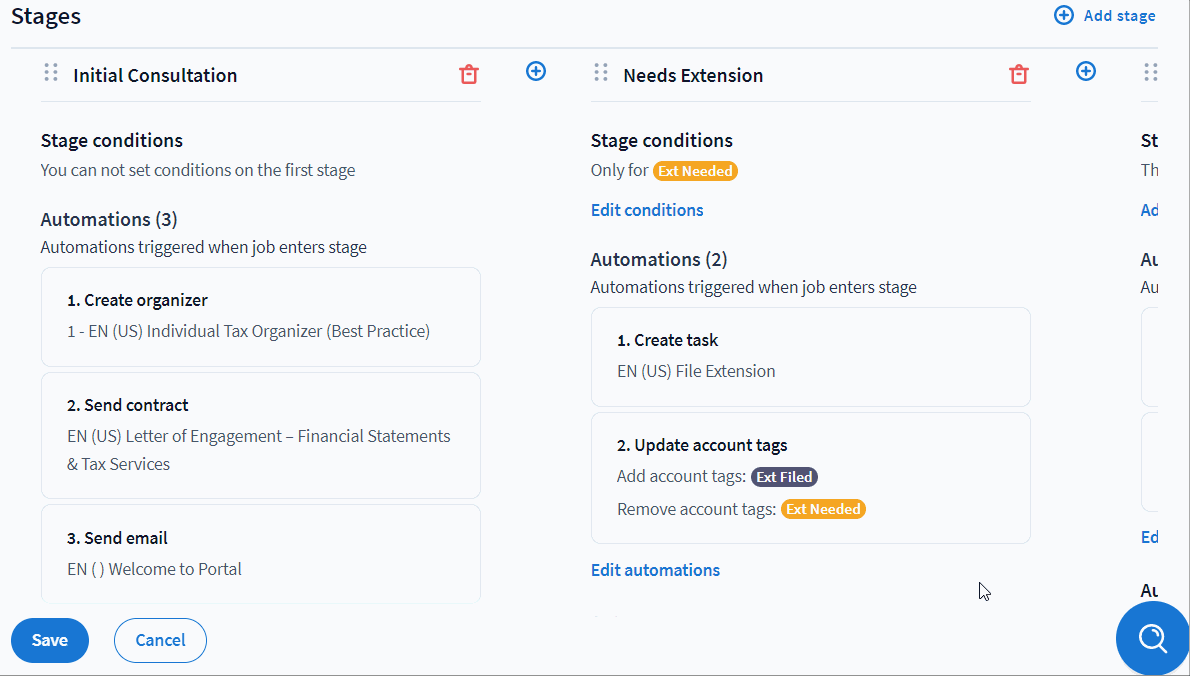Click the Cancel button

coord(160,640)
